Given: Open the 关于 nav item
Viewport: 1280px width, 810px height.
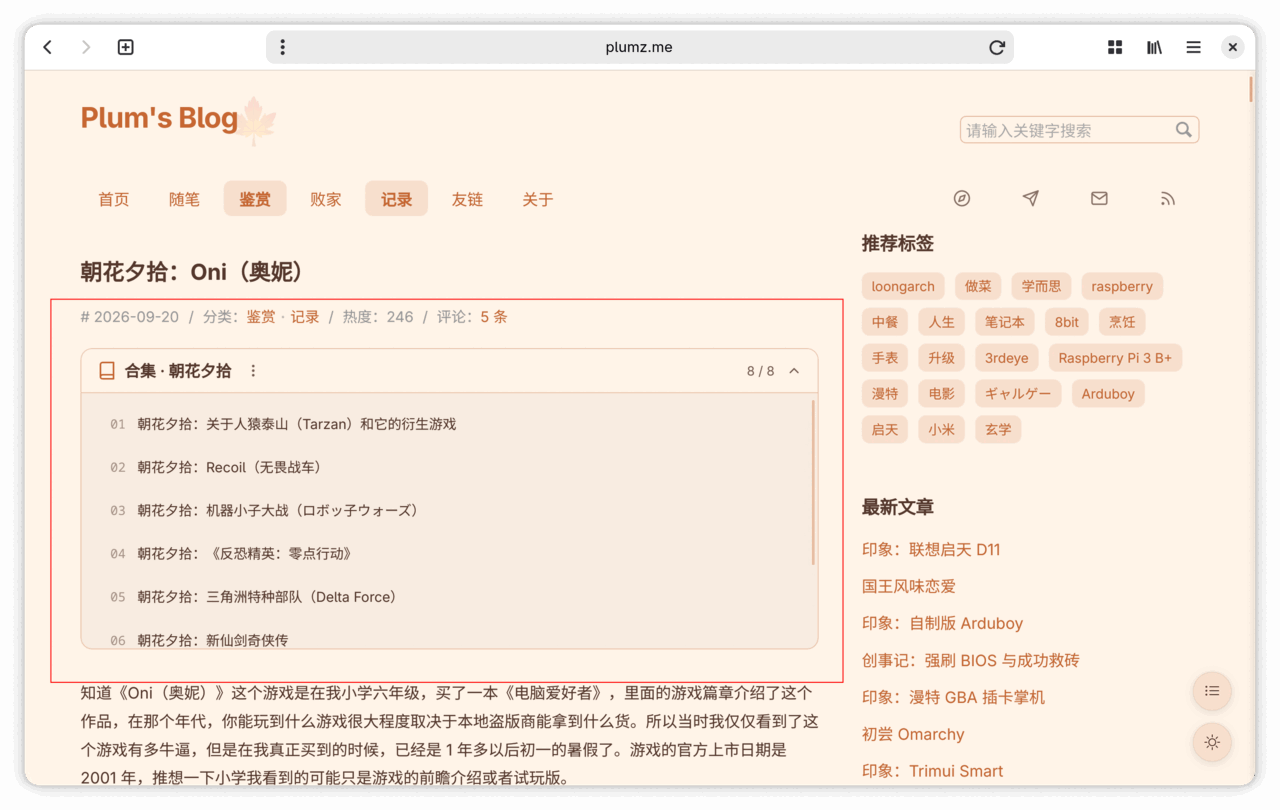Looking at the screenshot, I should (538, 199).
